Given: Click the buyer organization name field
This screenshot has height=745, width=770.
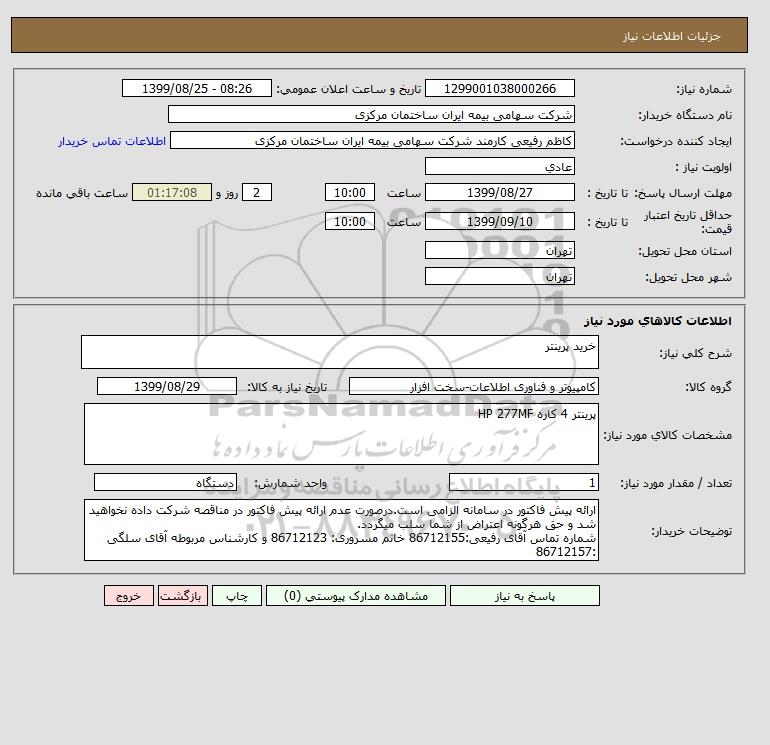Looking at the screenshot, I should (371, 114).
